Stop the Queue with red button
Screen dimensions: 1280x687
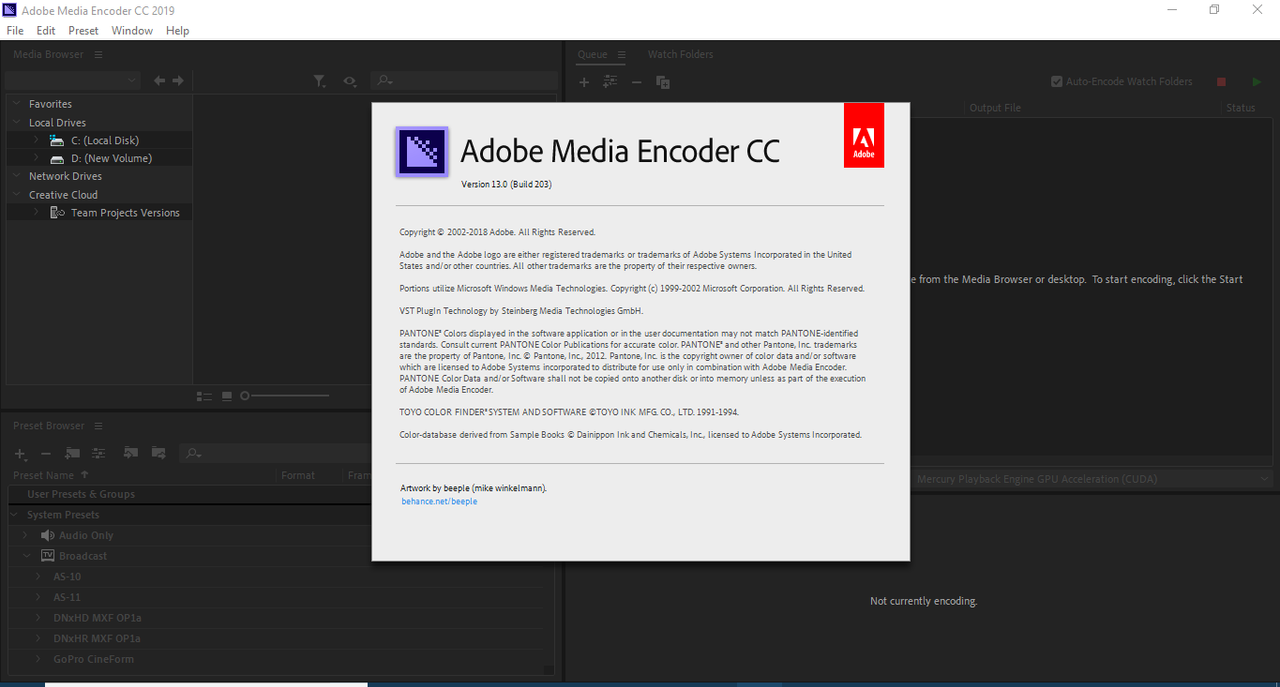(1221, 82)
